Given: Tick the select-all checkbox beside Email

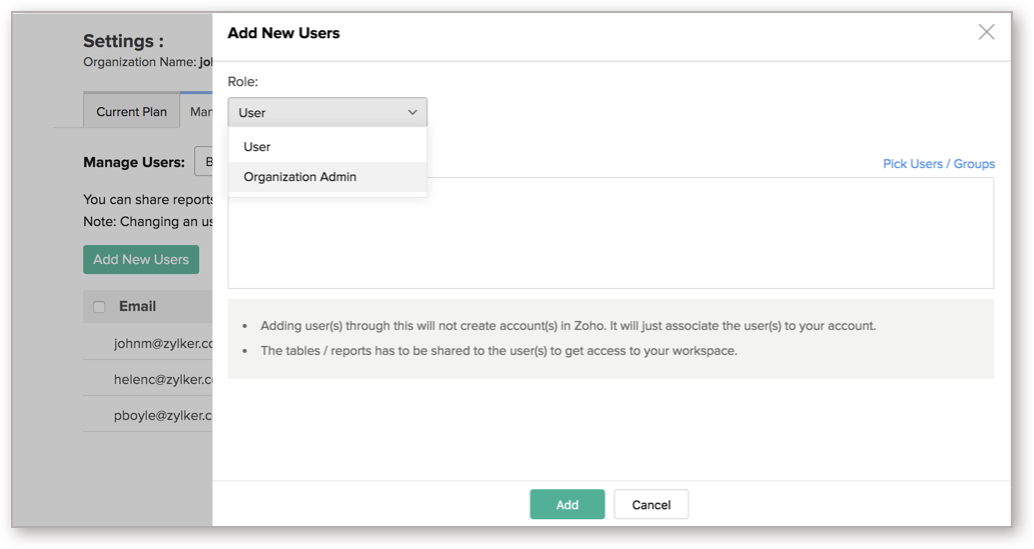Looking at the screenshot, I should click(x=99, y=307).
